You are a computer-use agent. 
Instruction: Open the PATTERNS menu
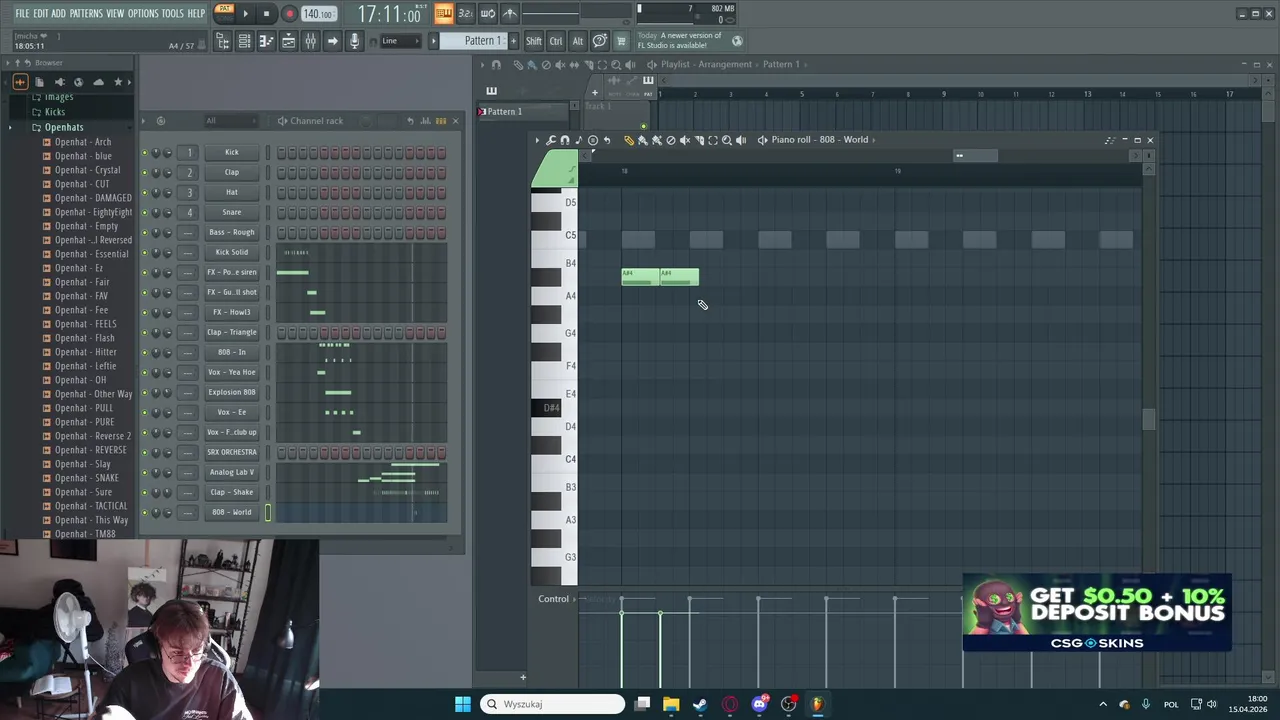pos(86,13)
